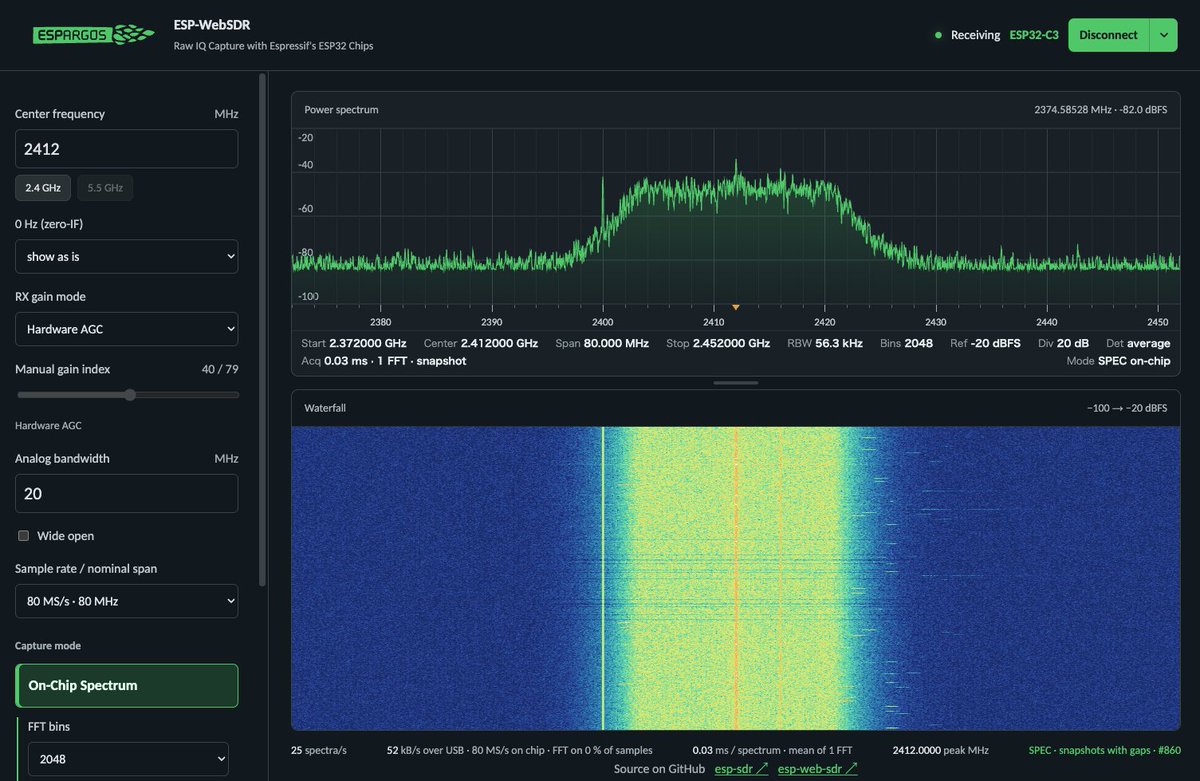
Task: Open the esp-sdr GitHub link
Action: pyautogui.click(x=741, y=769)
